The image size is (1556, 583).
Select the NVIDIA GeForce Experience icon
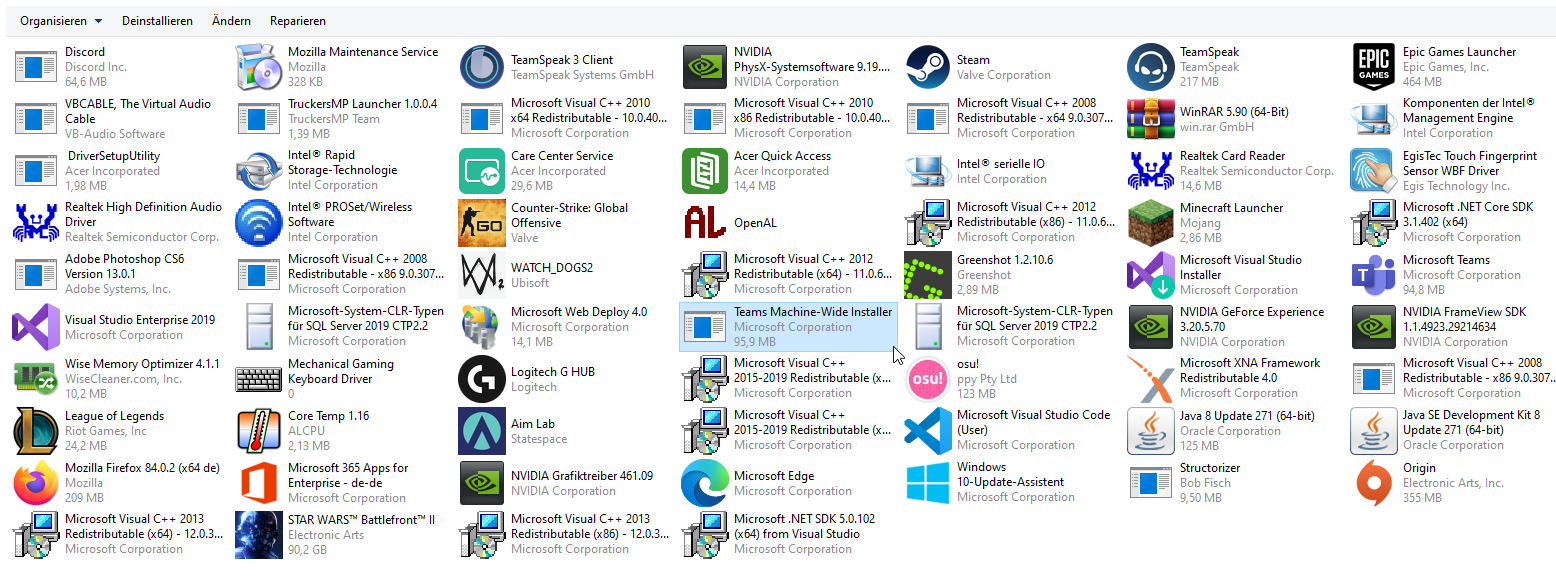click(1151, 327)
